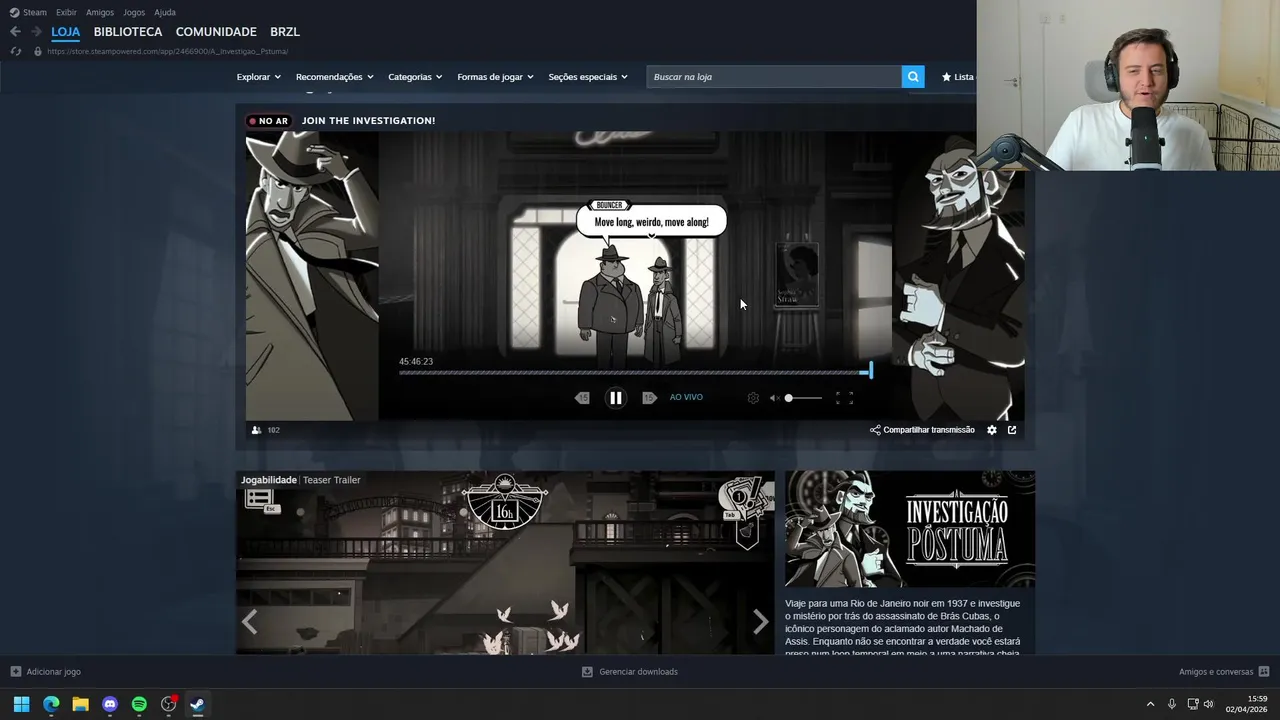This screenshot has width=1280, height=720.
Task: Open Discord from the taskbar
Action: (x=110, y=704)
